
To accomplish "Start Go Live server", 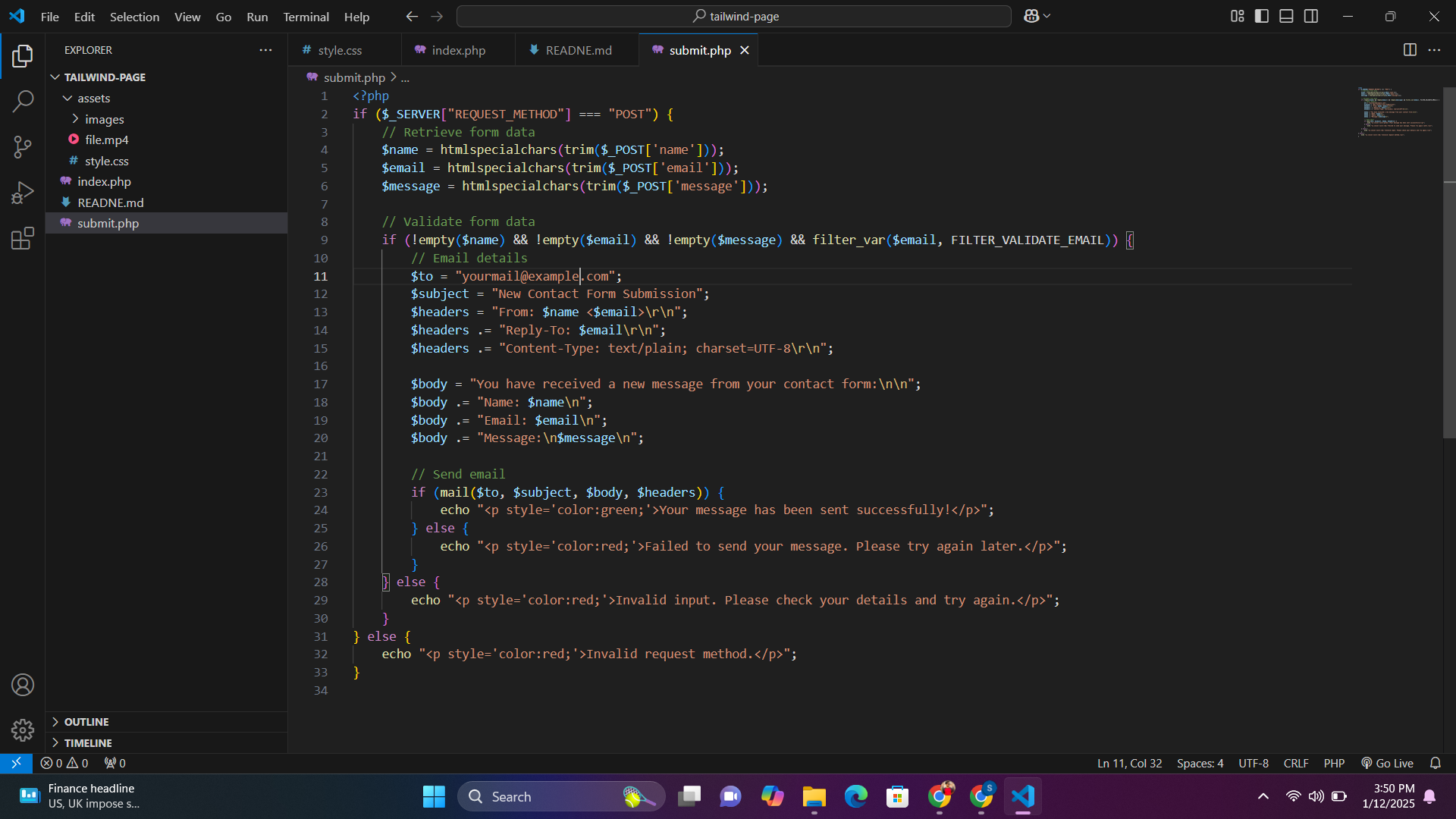I will (1387, 763).
